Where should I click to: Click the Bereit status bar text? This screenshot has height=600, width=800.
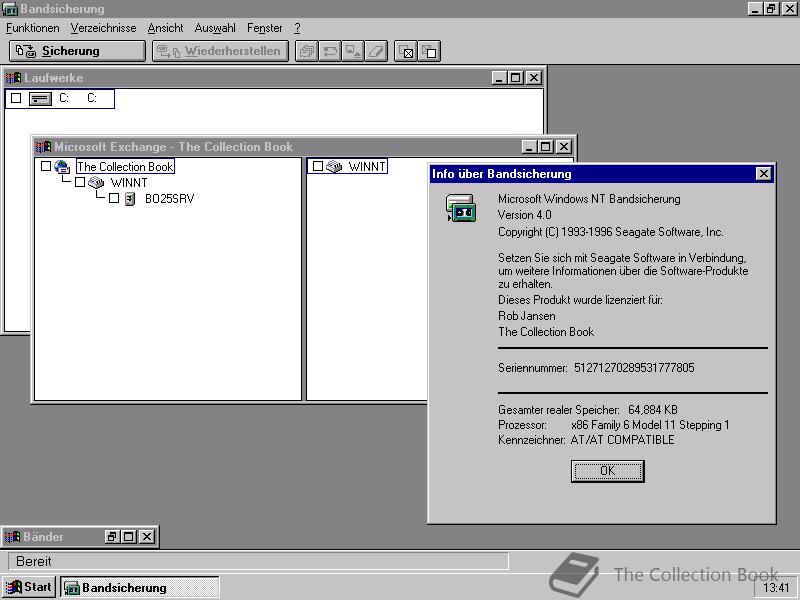coord(34,561)
